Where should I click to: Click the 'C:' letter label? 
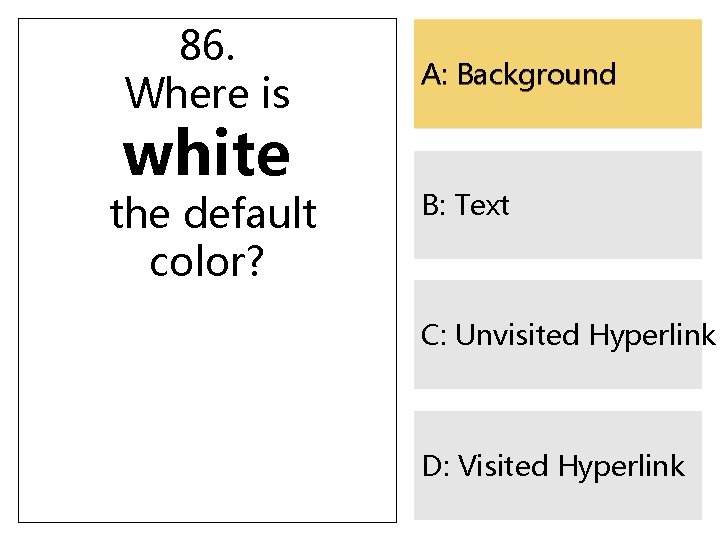[435, 336]
